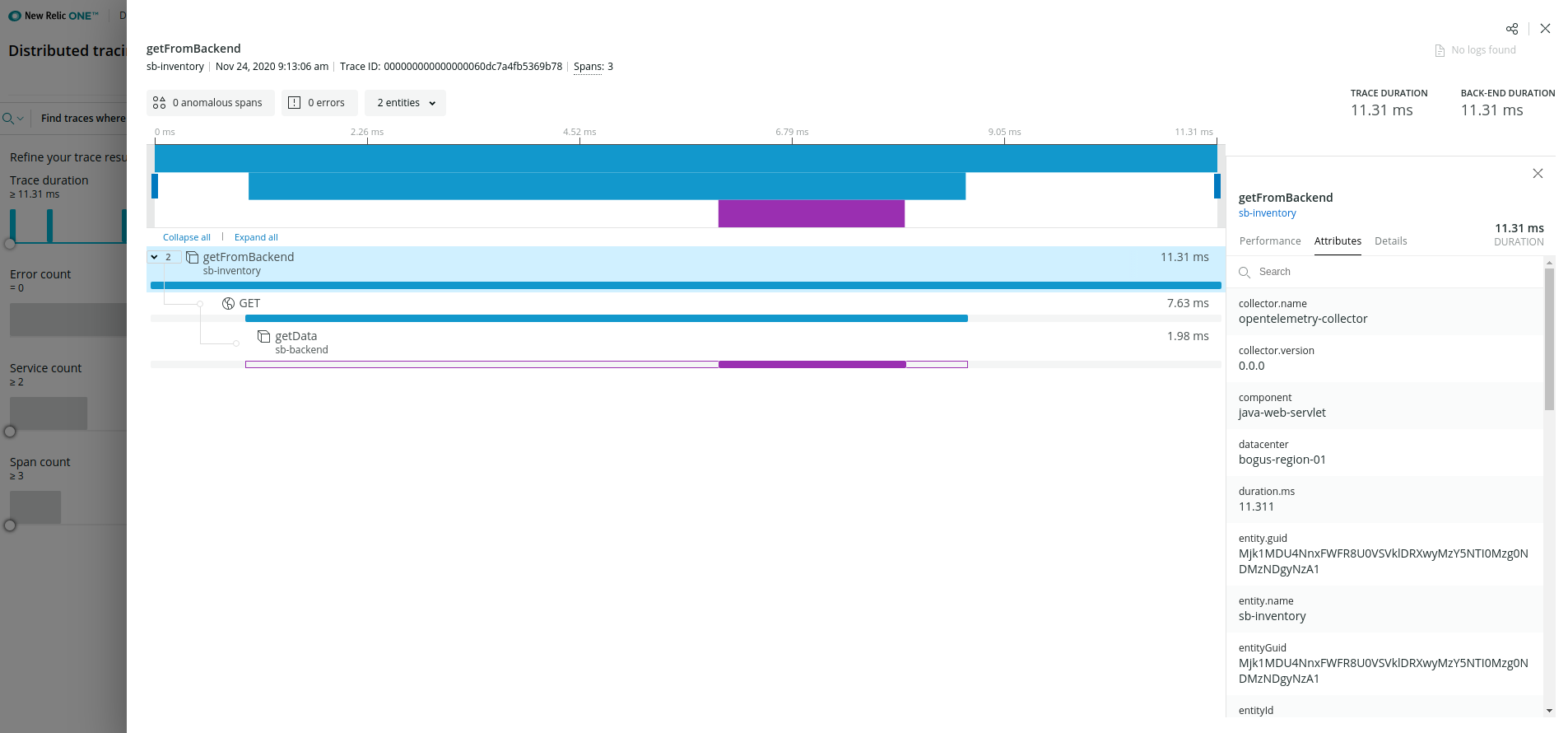The height and width of the screenshot is (733, 1568).
Task: Click the GET external call globe icon
Action: [228, 304]
